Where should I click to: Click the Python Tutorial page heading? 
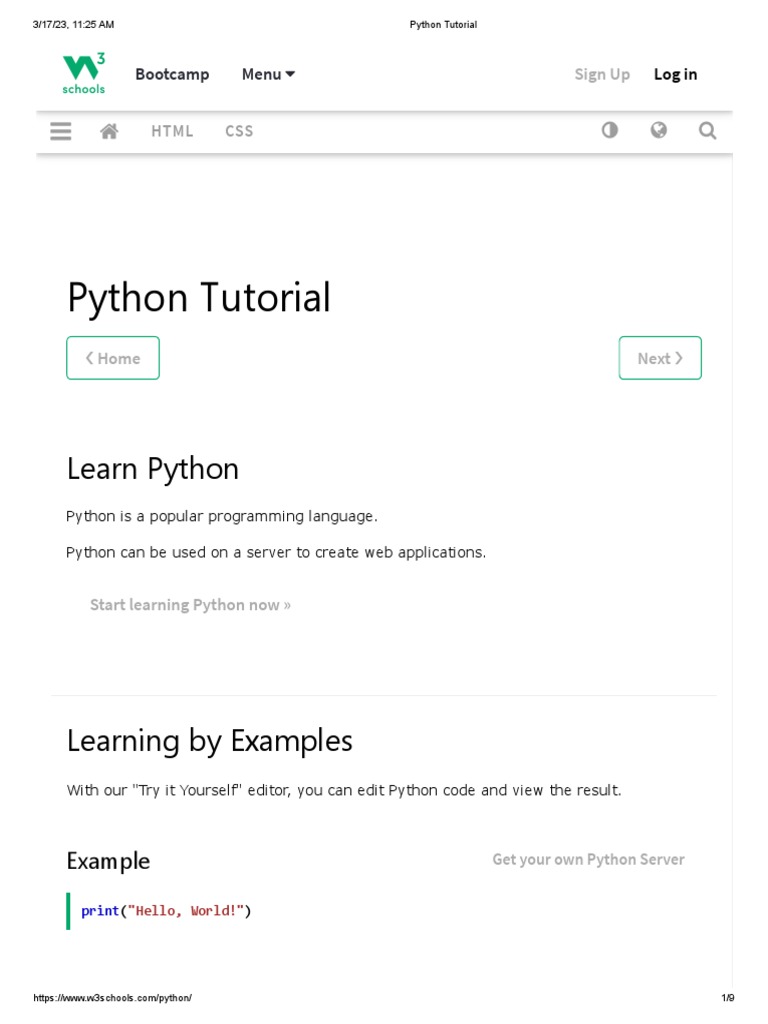(x=198, y=298)
